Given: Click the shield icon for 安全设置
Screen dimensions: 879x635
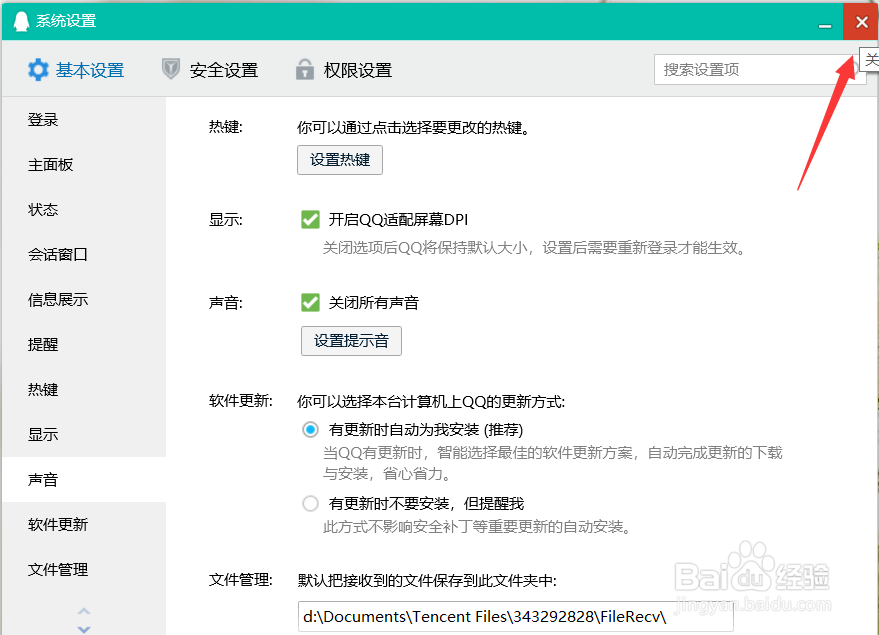Looking at the screenshot, I should coord(170,69).
